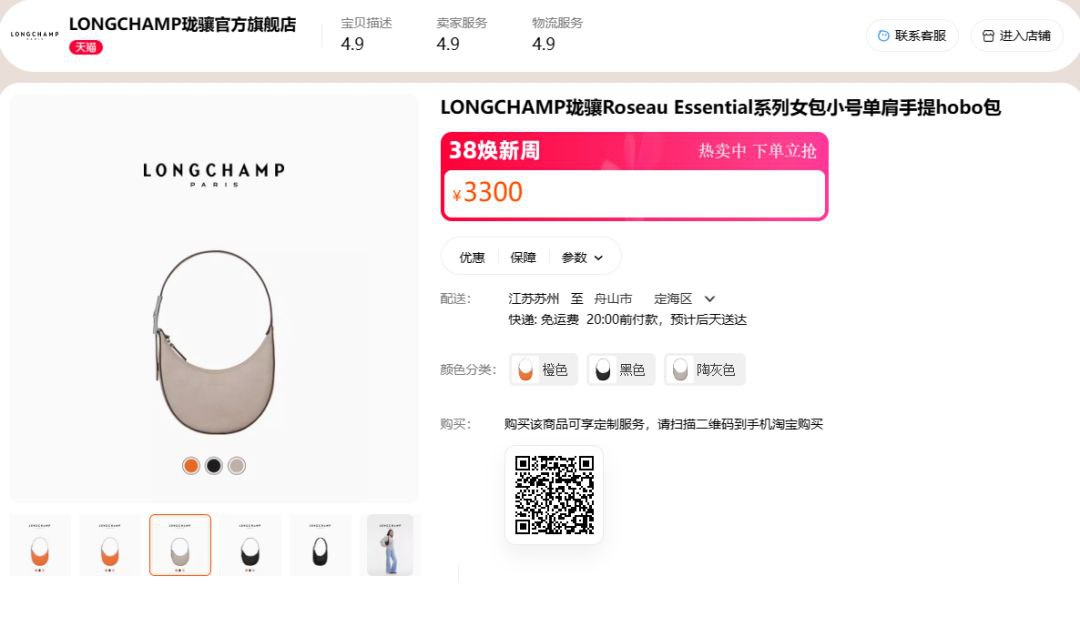
Task: Click the orange bag icon on 橙色
Action: click(x=526, y=369)
